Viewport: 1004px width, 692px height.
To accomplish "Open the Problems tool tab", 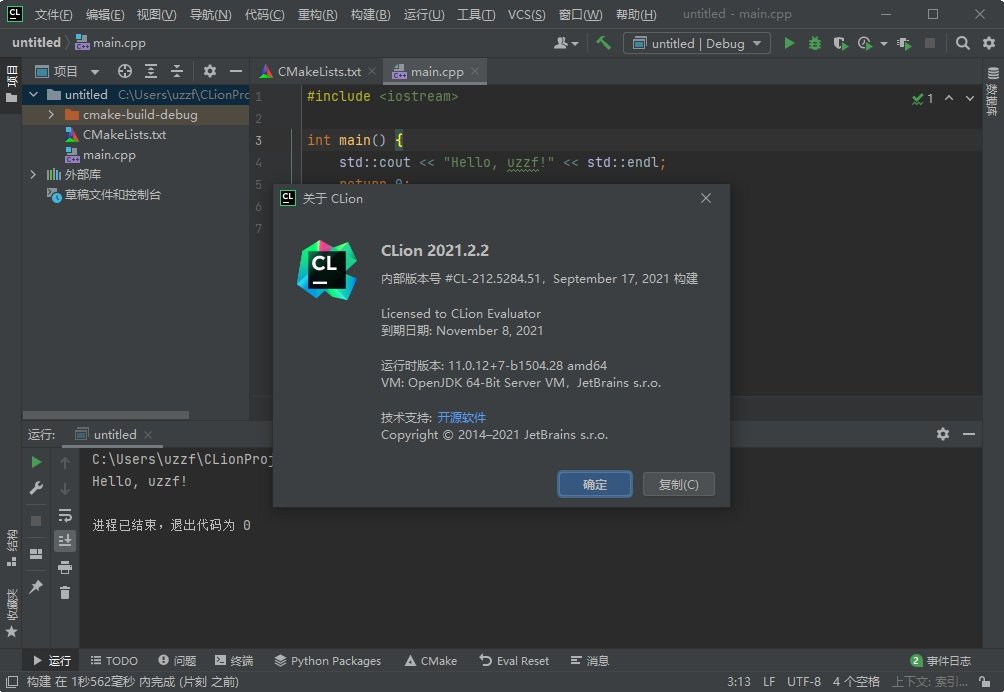I will pos(177,661).
